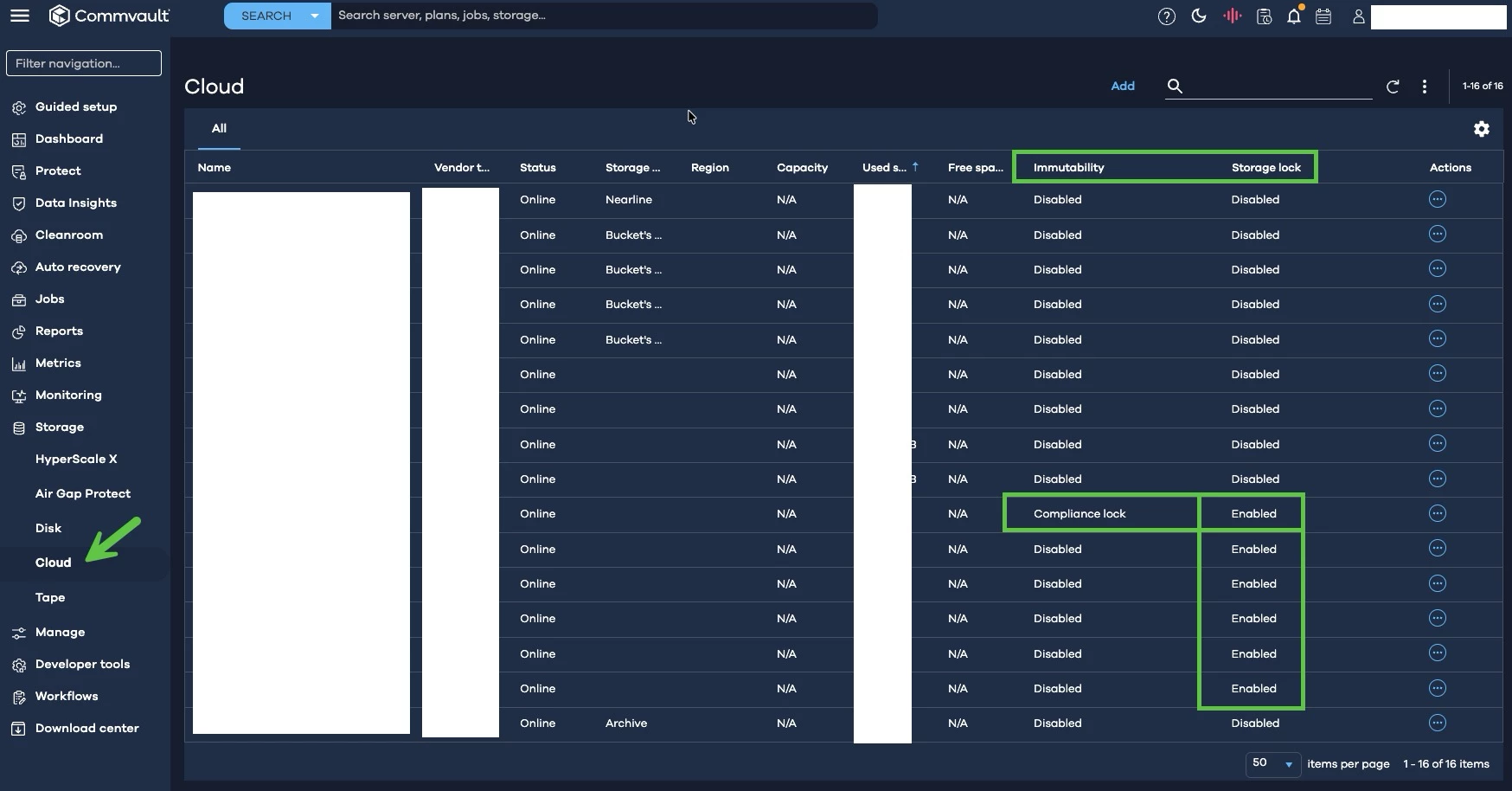
Task: Open Guided setup in sidebar
Action: [76, 107]
